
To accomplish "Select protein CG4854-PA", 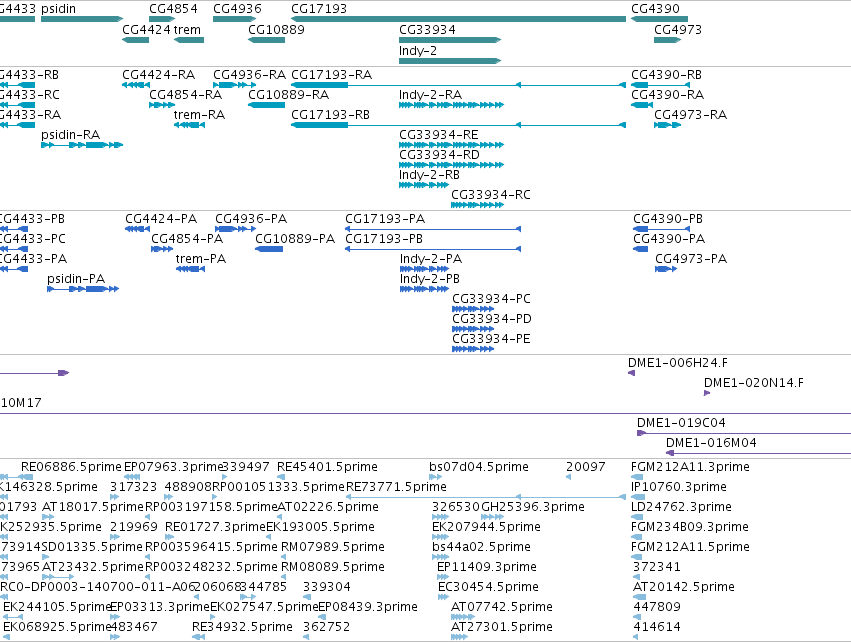I will click(187, 239).
